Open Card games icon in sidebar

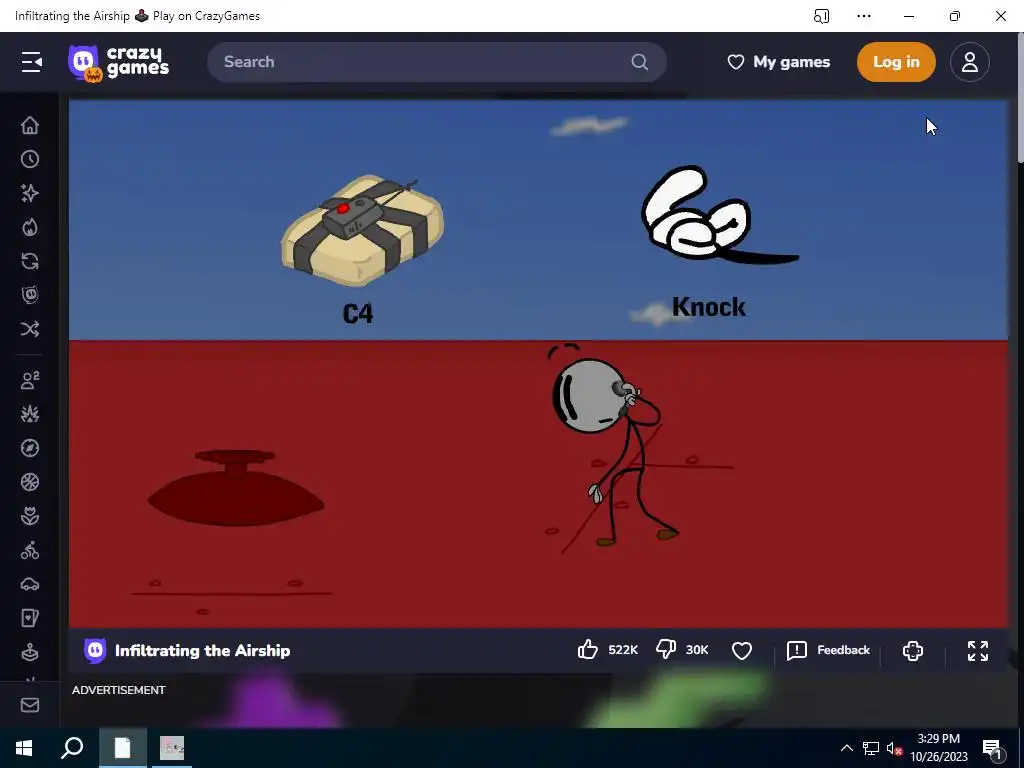click(30, 618)
